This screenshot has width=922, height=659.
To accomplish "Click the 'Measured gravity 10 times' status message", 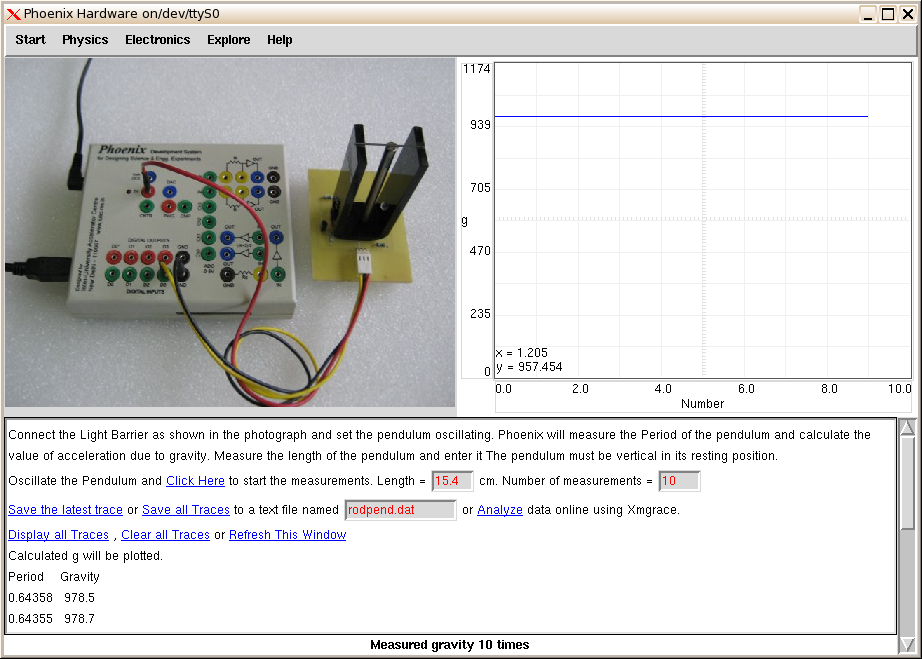I will coord(450,645).
